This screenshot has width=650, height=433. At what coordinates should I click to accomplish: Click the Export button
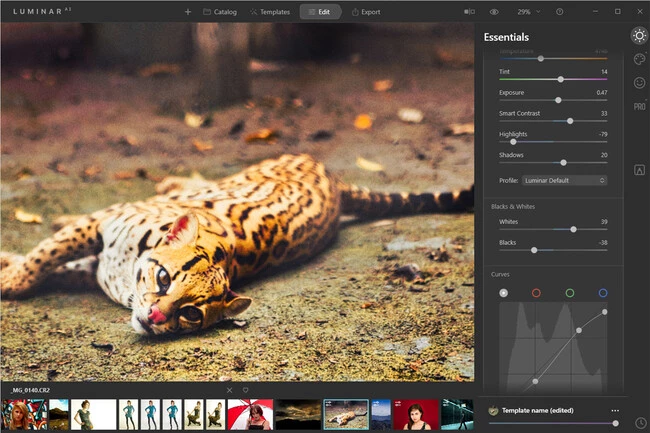364,12
